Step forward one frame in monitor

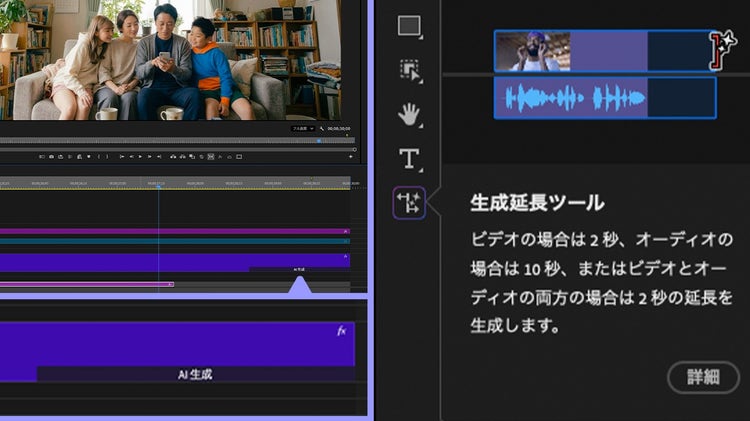(150, 156)
